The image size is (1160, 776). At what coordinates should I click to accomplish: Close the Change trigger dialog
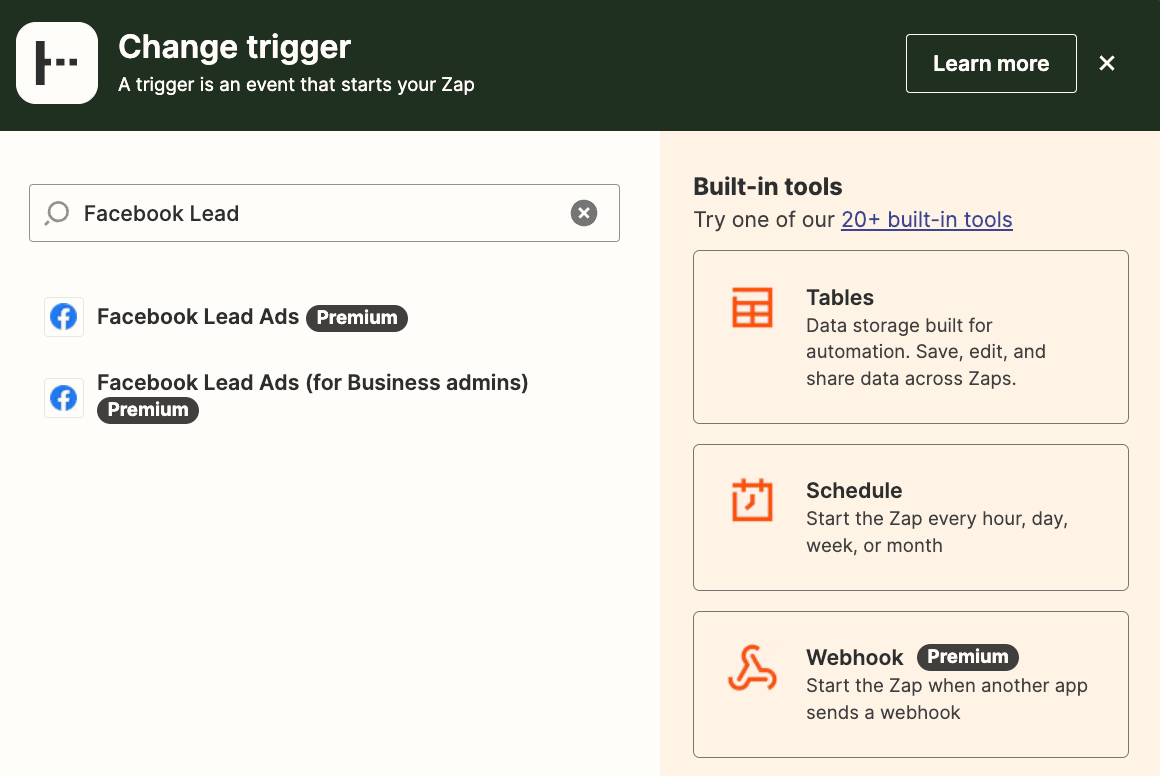point(1106,63)
